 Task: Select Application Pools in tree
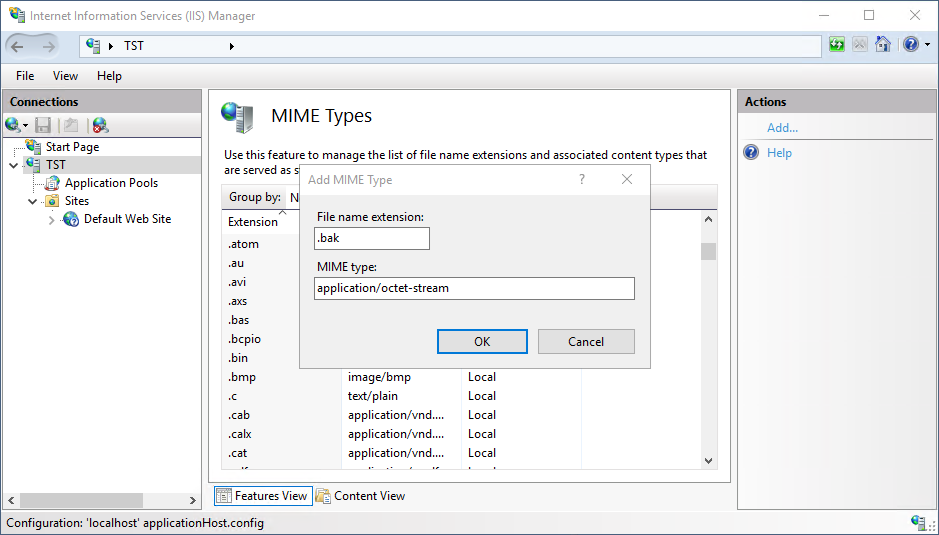point(111,183)
